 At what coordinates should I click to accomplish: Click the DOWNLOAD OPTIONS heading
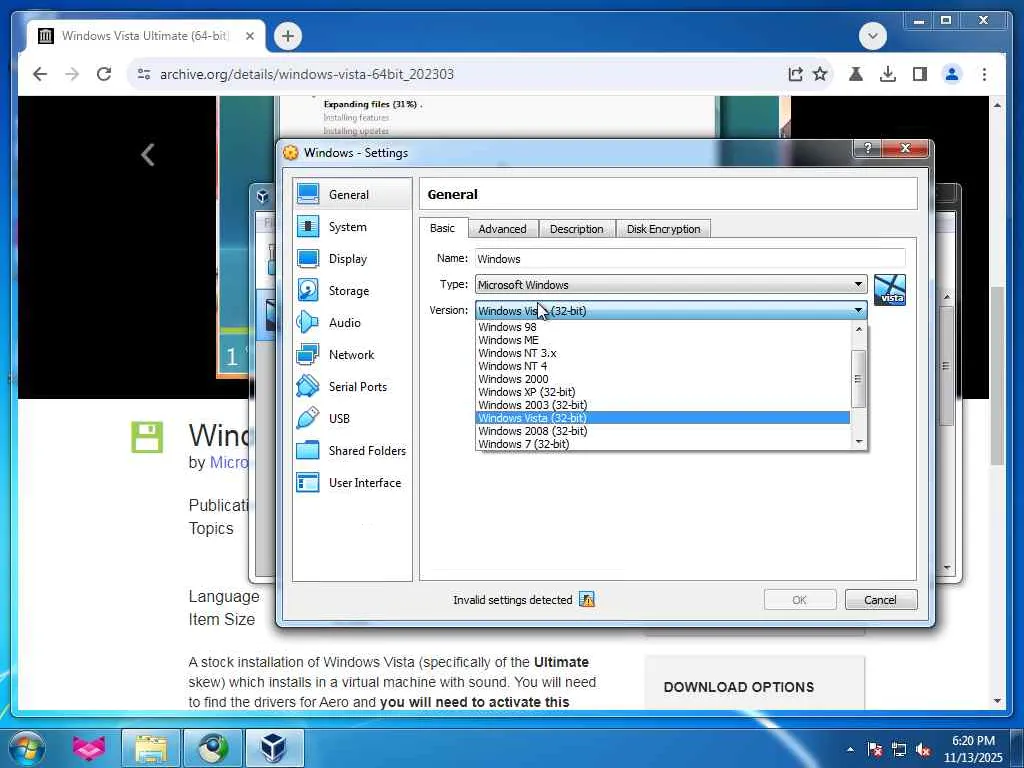coord(739,687)
